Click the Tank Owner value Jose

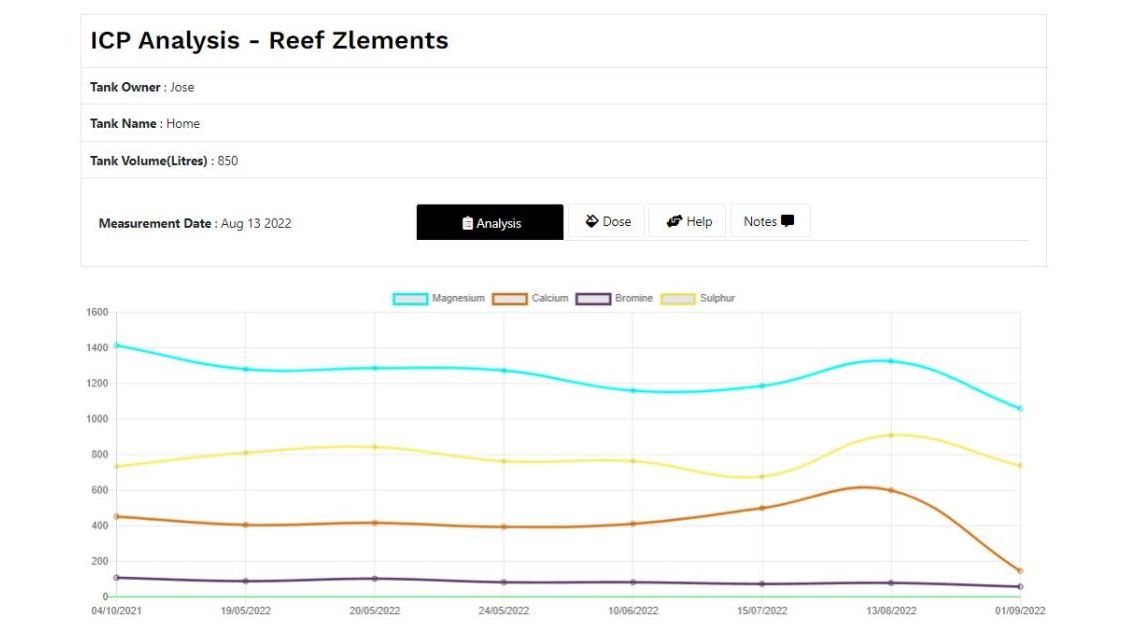pyautogui.click(x=183, y=87)
